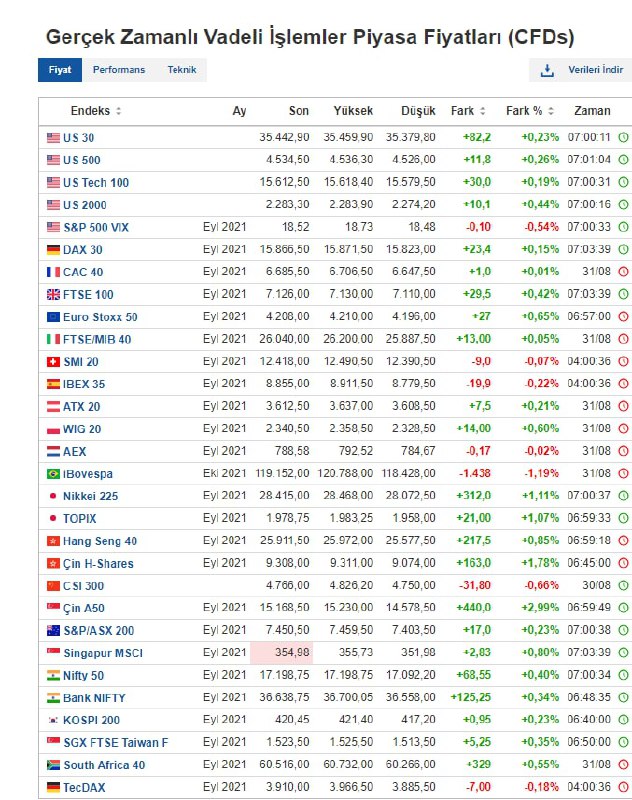Select the Düşük column header
The width and height of the screenshot is (632, 800).
[x=418, y=111]
